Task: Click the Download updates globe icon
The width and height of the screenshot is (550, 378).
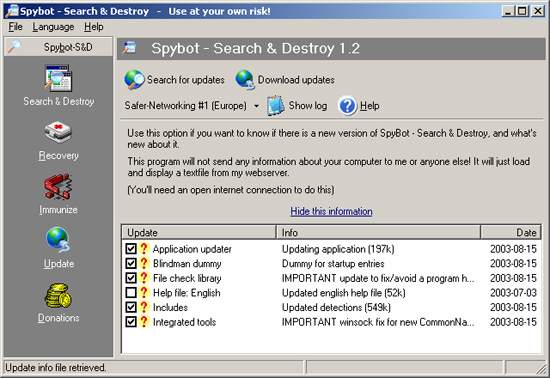Action: tap(245, 80)
